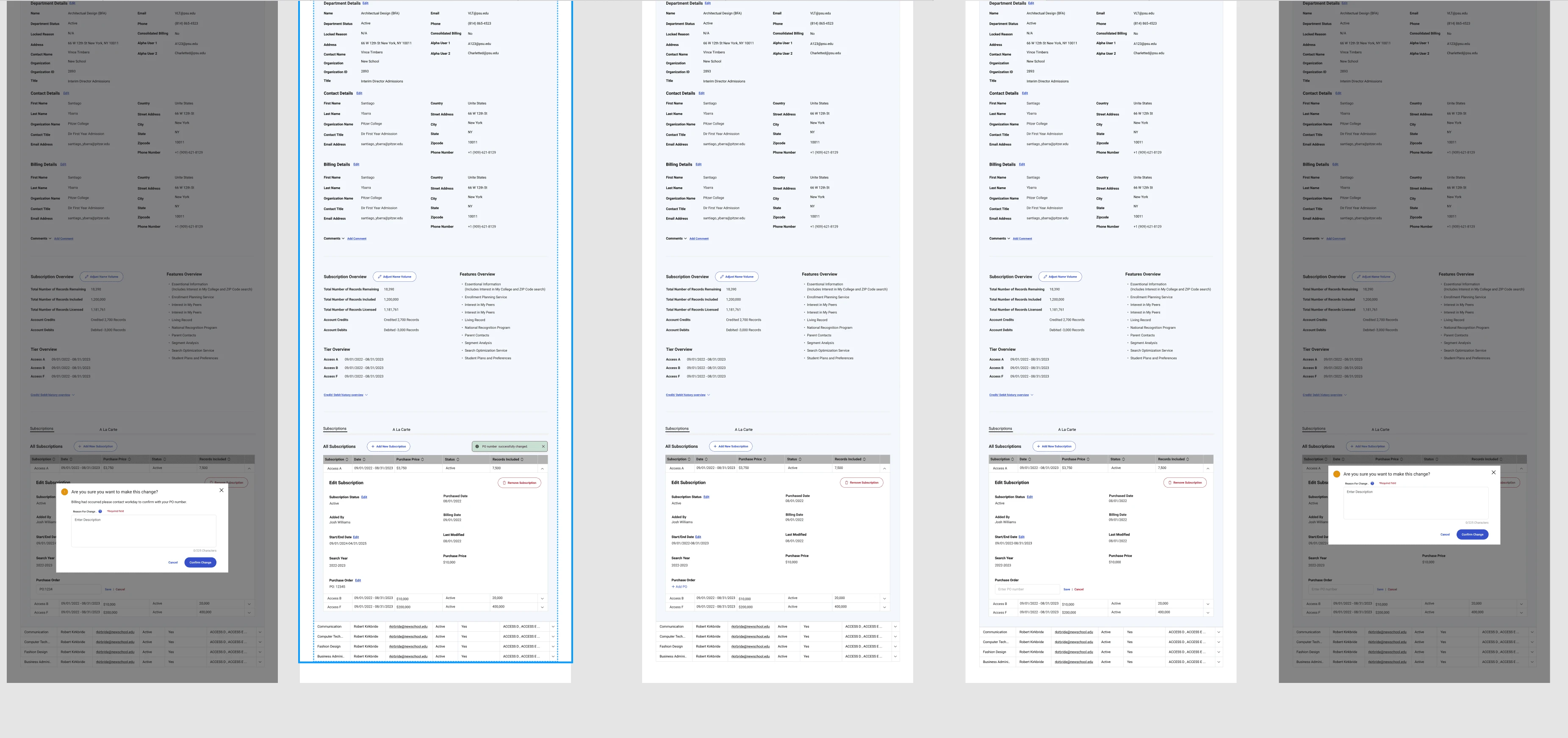The width and height of the screenshot is (1568, 738).
Task: Open A La Carte tab in blue-outlined frame
Action: click(x=401, y=430)
